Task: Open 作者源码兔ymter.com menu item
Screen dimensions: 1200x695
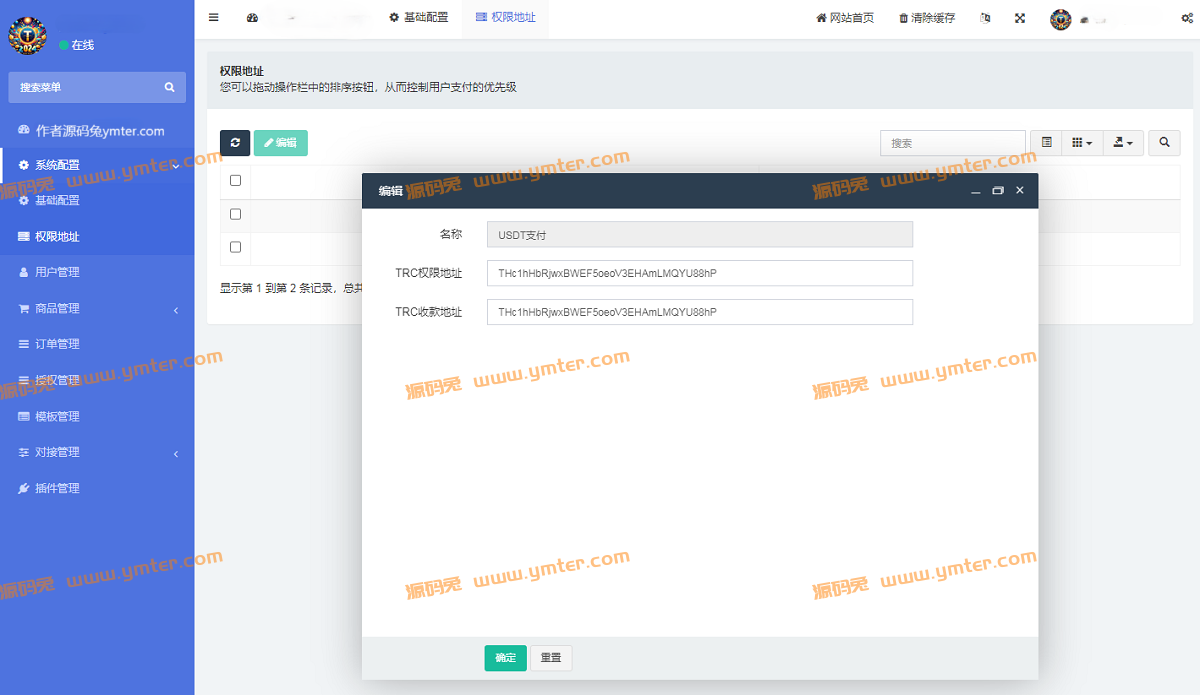Action: click(x=97, y=130)
